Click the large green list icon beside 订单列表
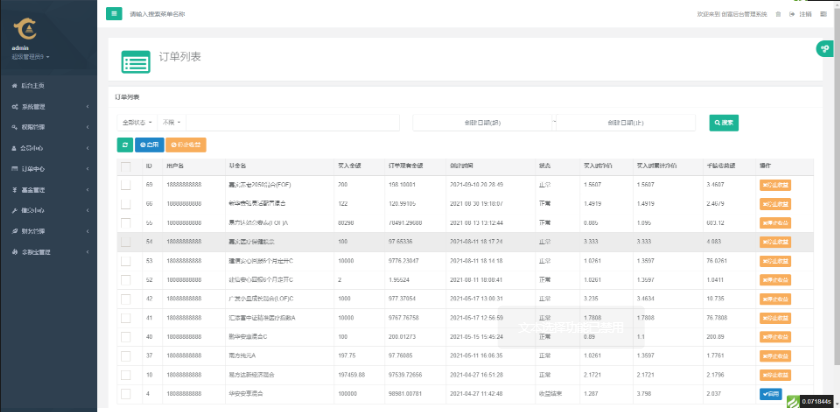840x412 pixels. pyautogui.click(x=136, y=62)
